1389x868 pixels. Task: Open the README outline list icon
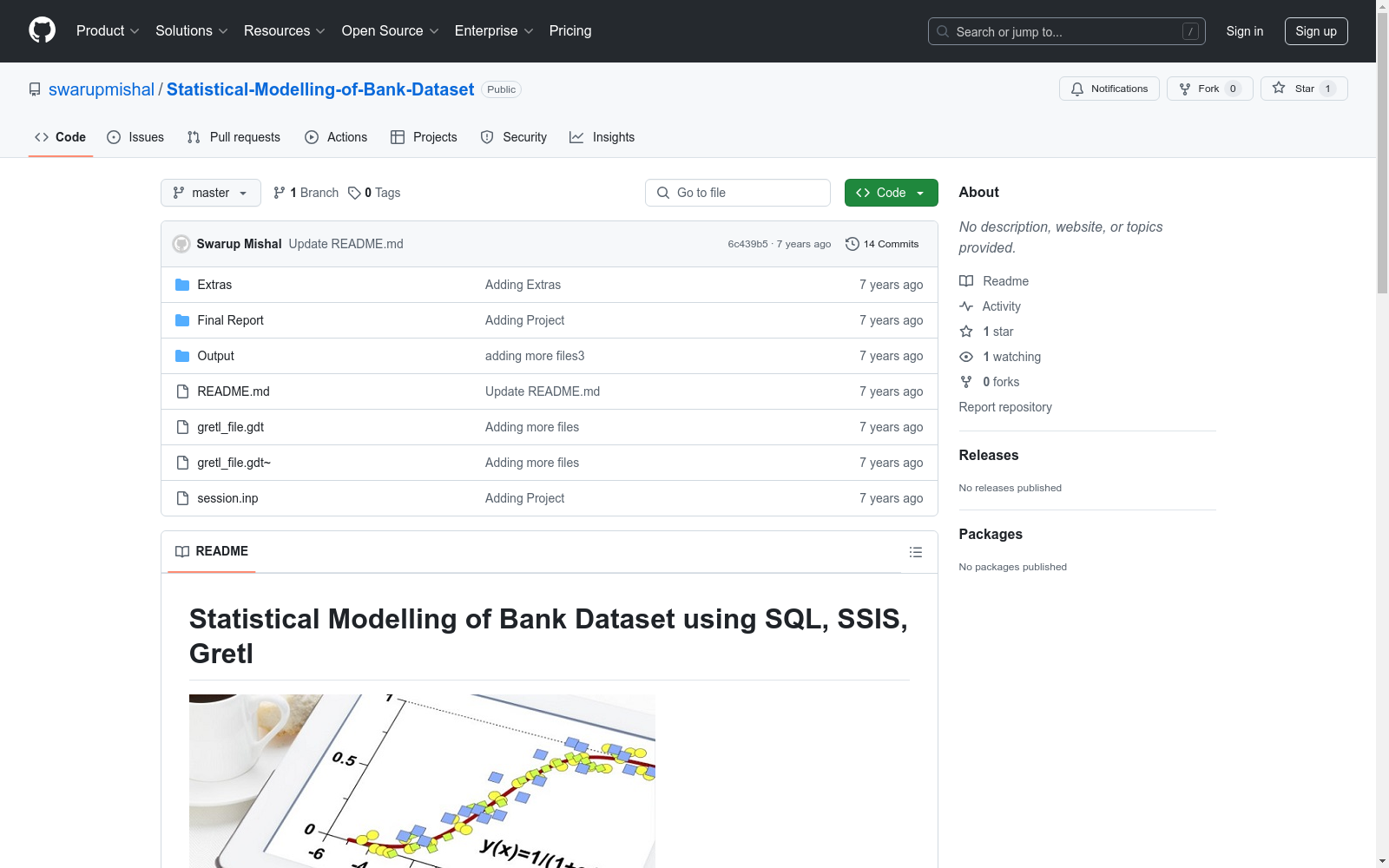(915, 552)
